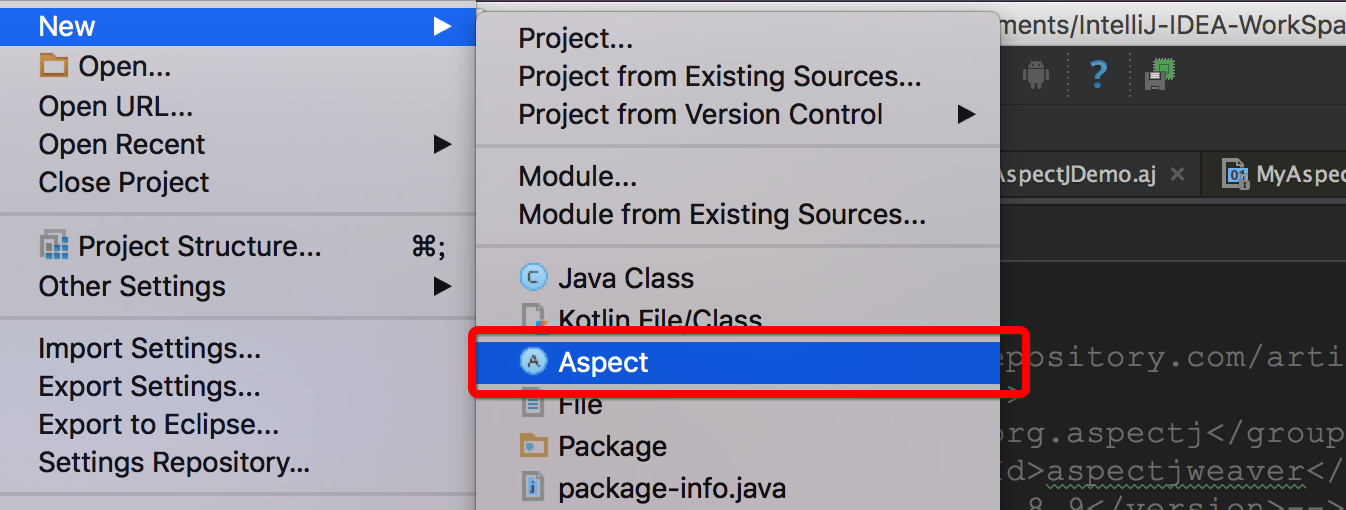Select Export to Eclipse menu item
The height and width of the screenshot is (510, 1346).
pyautogui.click(x=159, y=424)
